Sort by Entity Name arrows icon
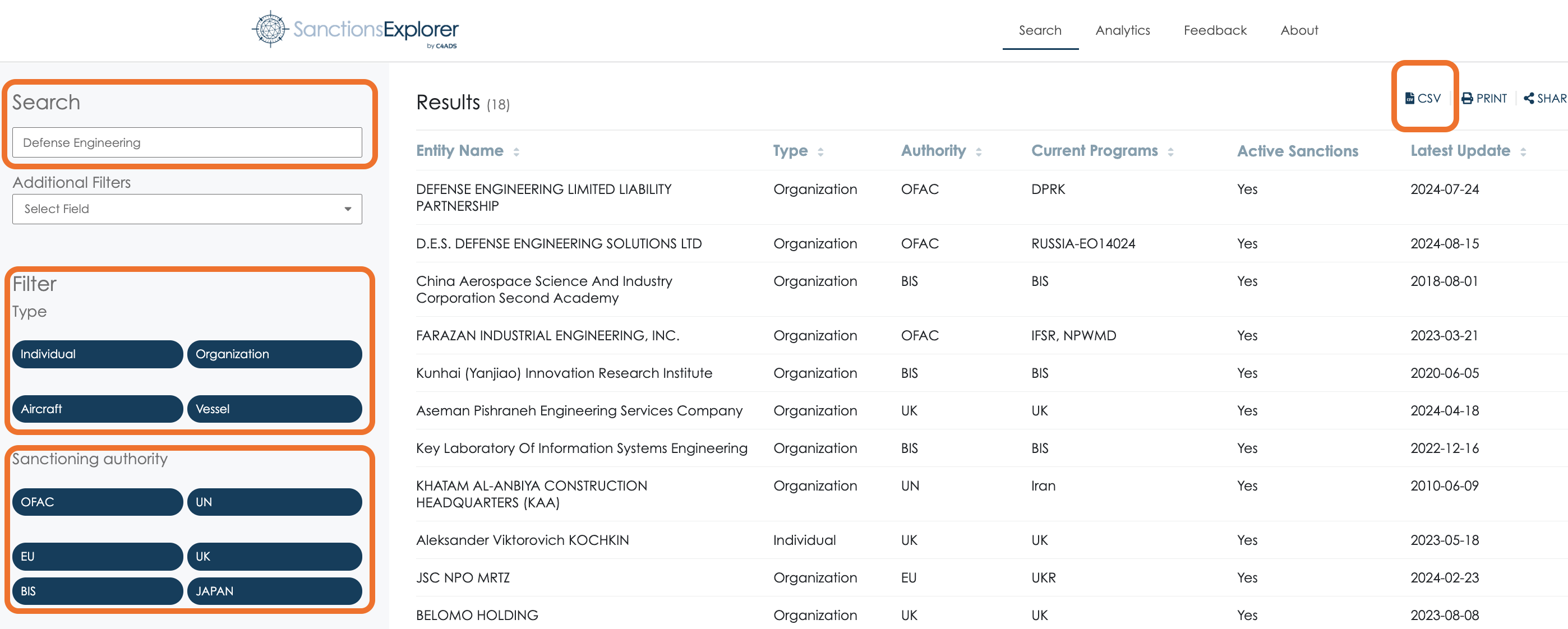 [x=516, y=151]
